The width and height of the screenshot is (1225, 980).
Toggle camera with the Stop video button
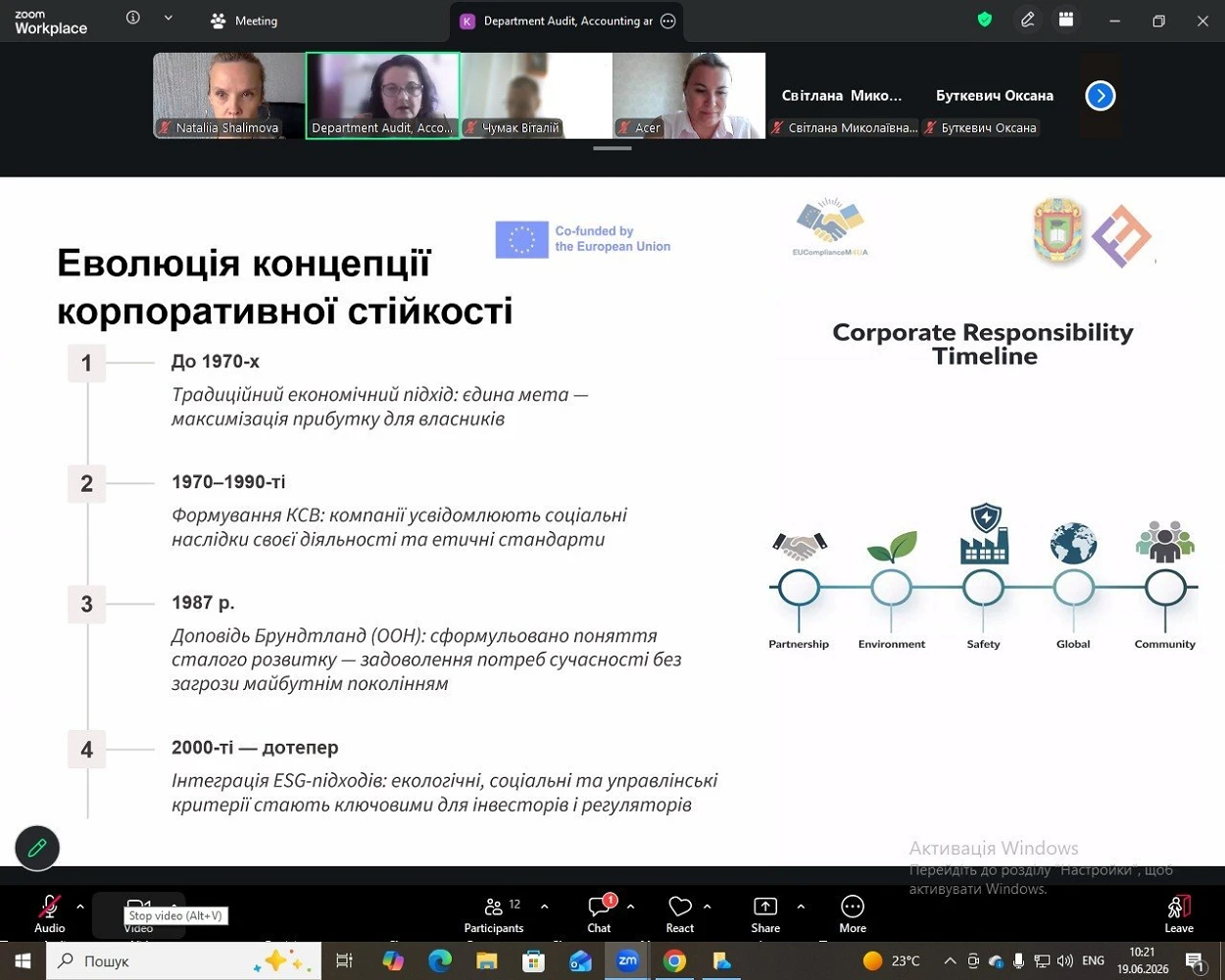(x=139, y=914)
